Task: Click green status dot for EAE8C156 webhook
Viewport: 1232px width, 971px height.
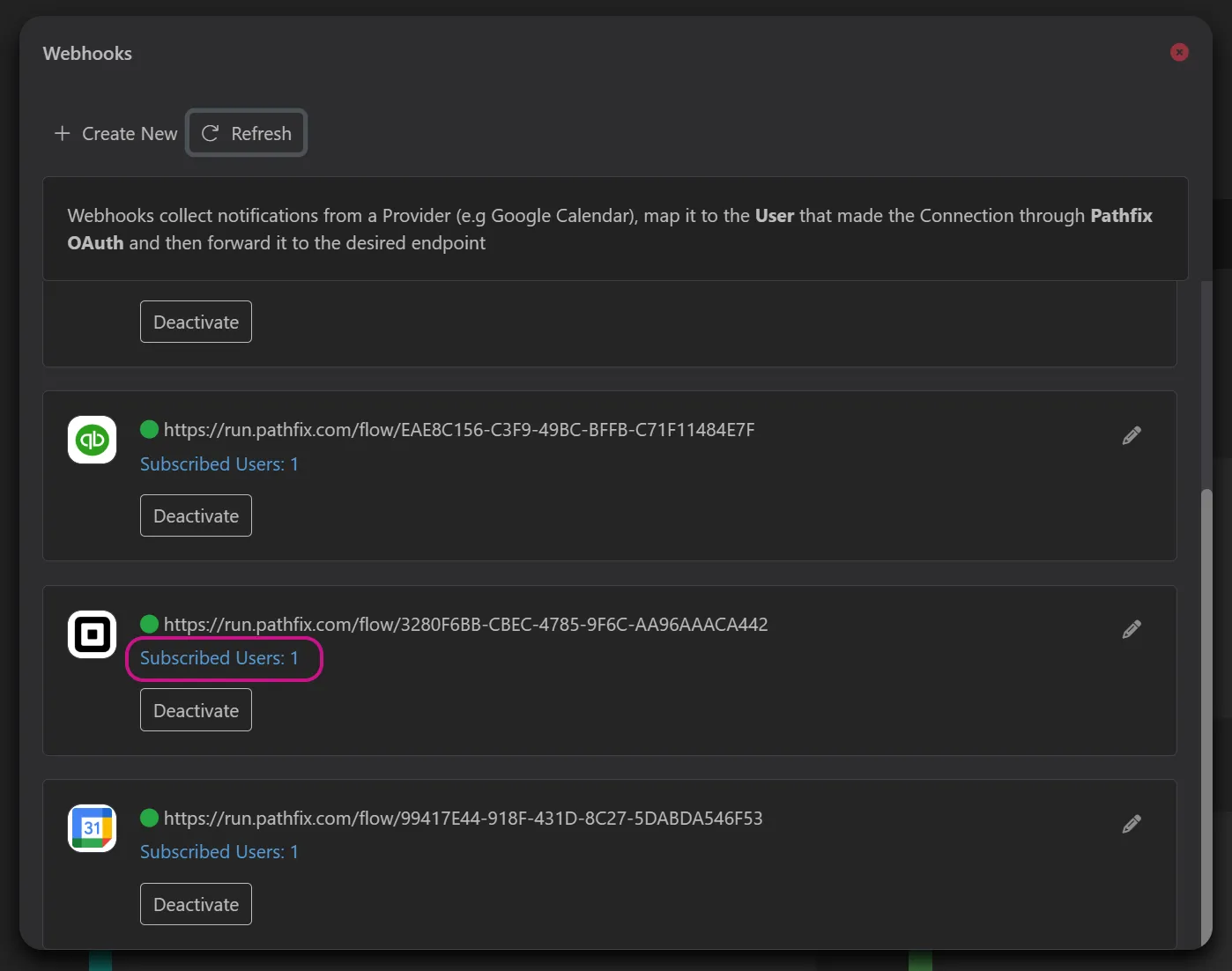Action: [150, 429]
